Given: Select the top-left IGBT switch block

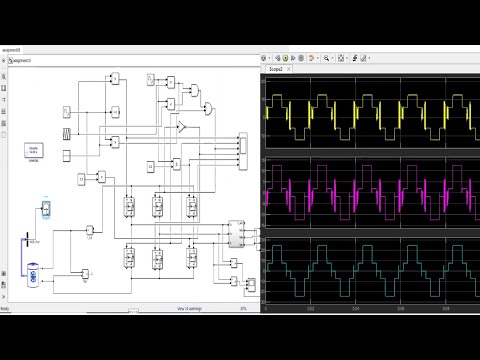Looking at the screenshot, I should click(129, 207).
